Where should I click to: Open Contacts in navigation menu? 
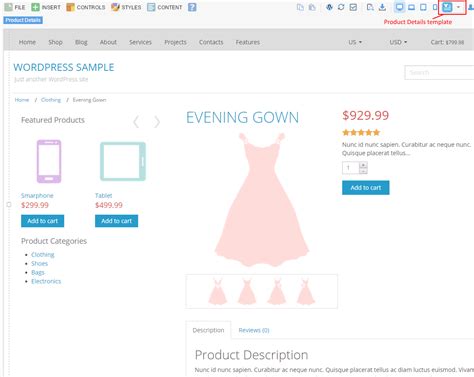[211, 42]
